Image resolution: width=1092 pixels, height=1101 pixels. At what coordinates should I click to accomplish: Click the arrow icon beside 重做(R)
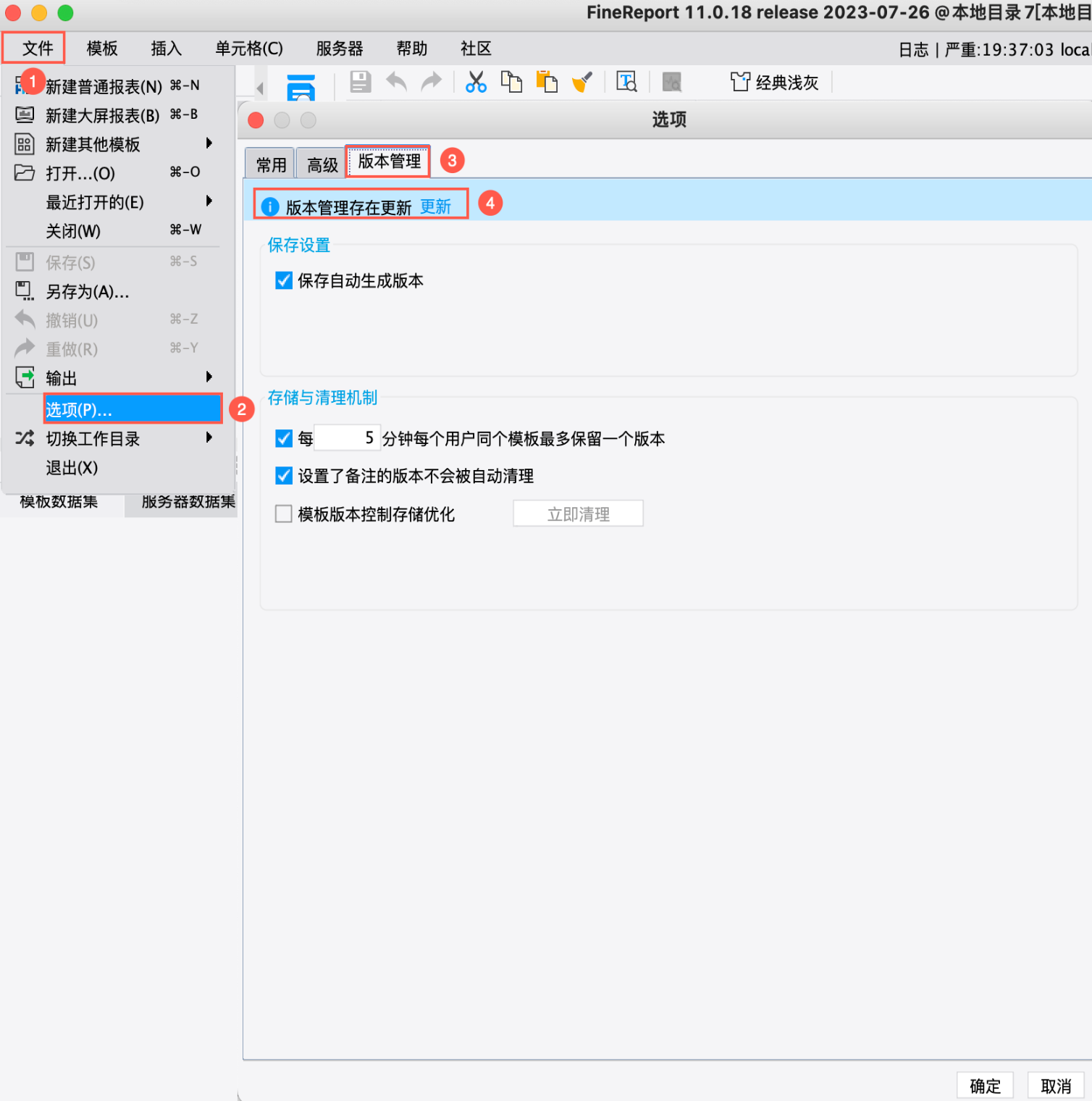click(x=25, y=348)
